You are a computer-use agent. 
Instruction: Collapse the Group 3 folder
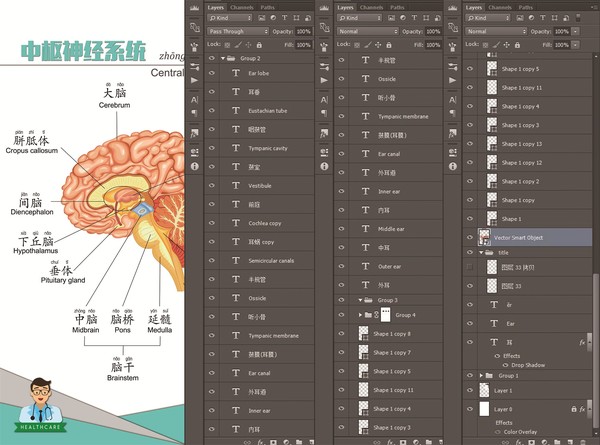tap(360, 300)
